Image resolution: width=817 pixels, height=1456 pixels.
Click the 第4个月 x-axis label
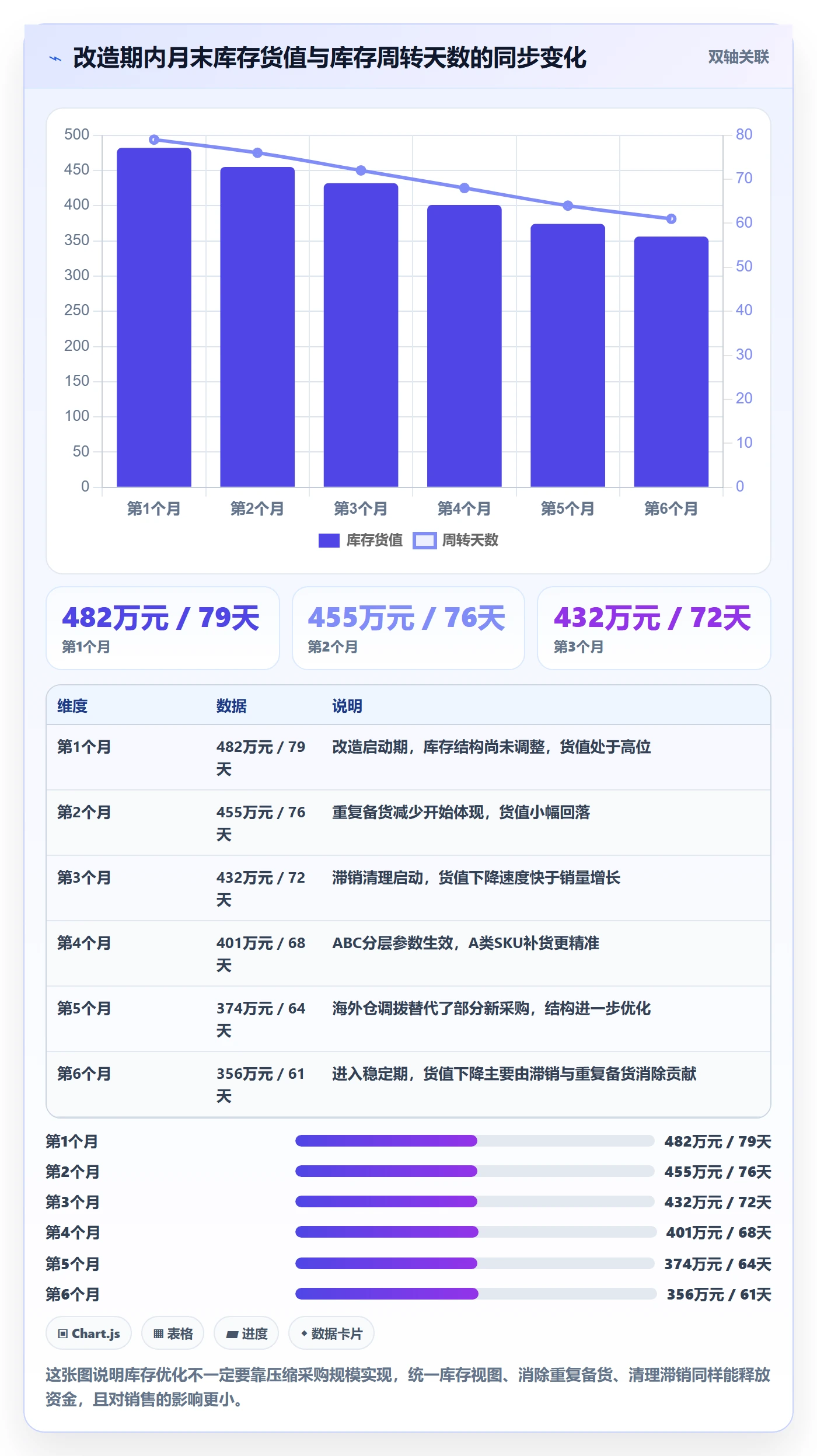click(x=465, y=508)
